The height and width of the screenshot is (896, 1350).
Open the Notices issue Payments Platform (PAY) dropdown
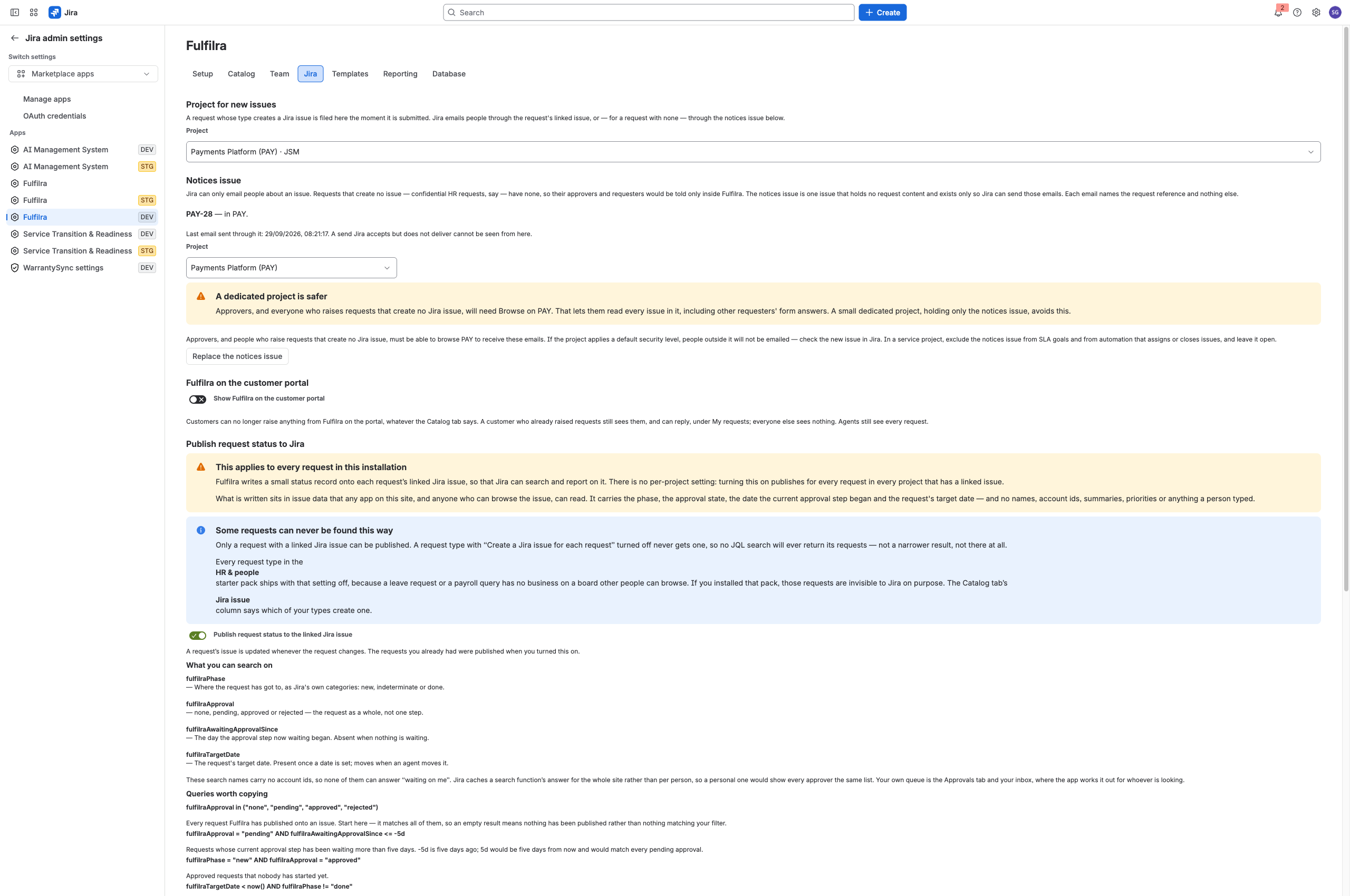click(x=291, y=268)
